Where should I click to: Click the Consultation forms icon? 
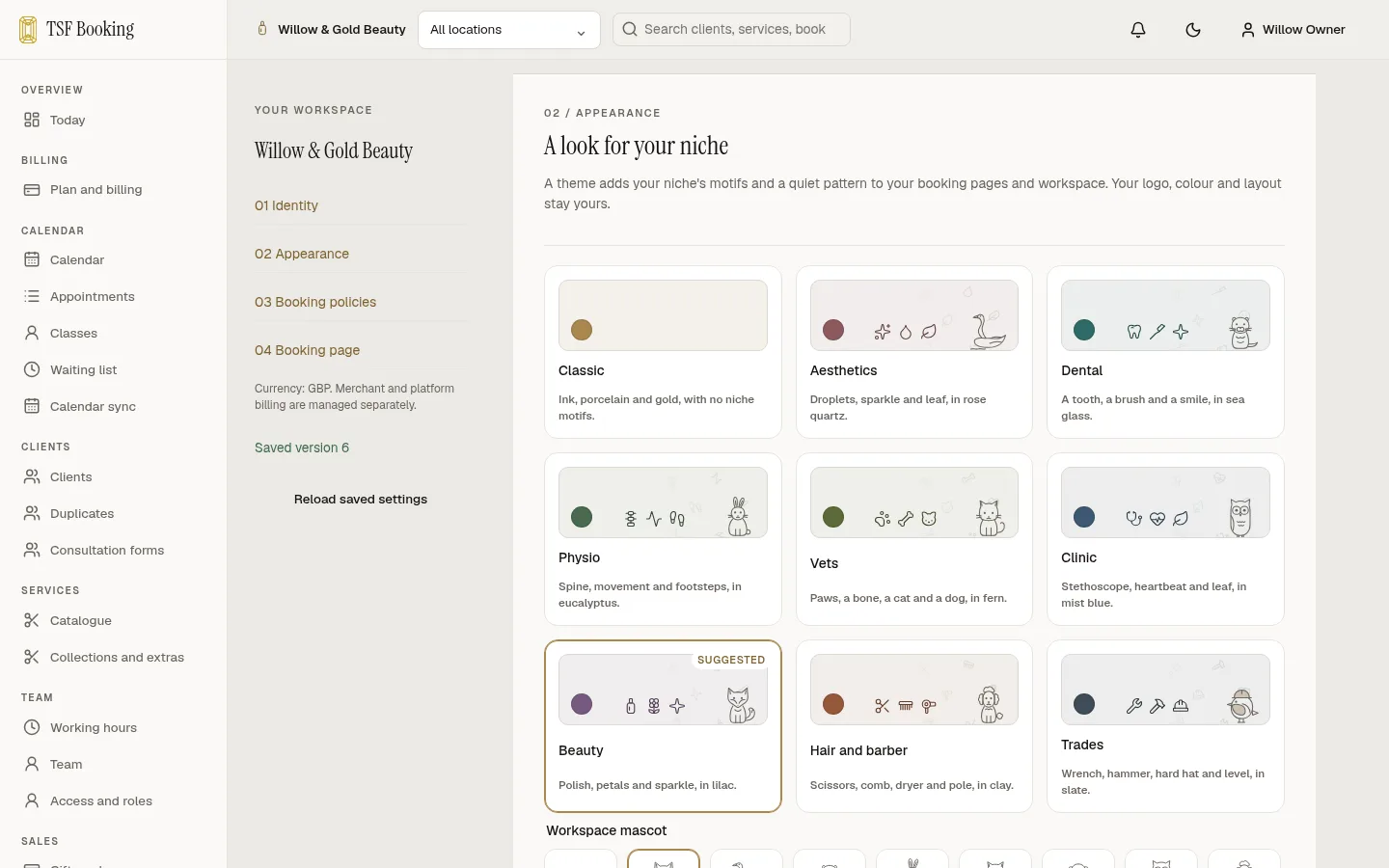pyautogui.click(x=32, y=550)
